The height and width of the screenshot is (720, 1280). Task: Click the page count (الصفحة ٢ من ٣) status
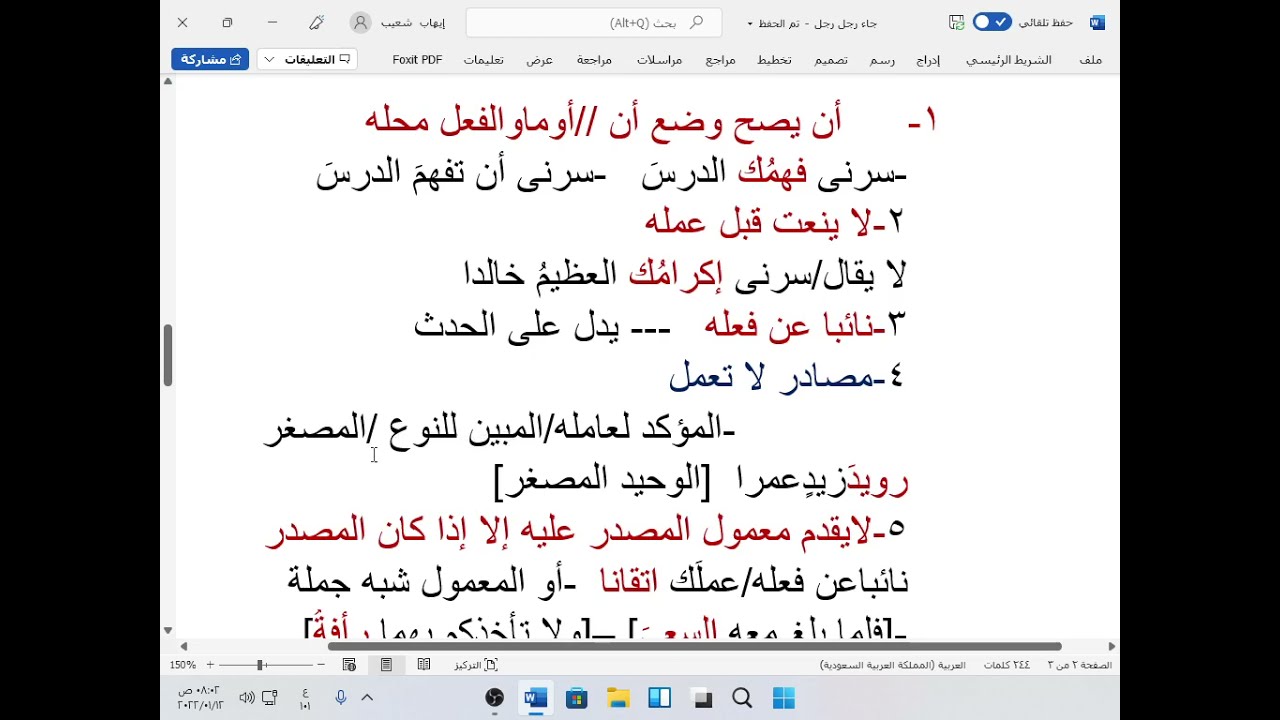coord(1079,665)
